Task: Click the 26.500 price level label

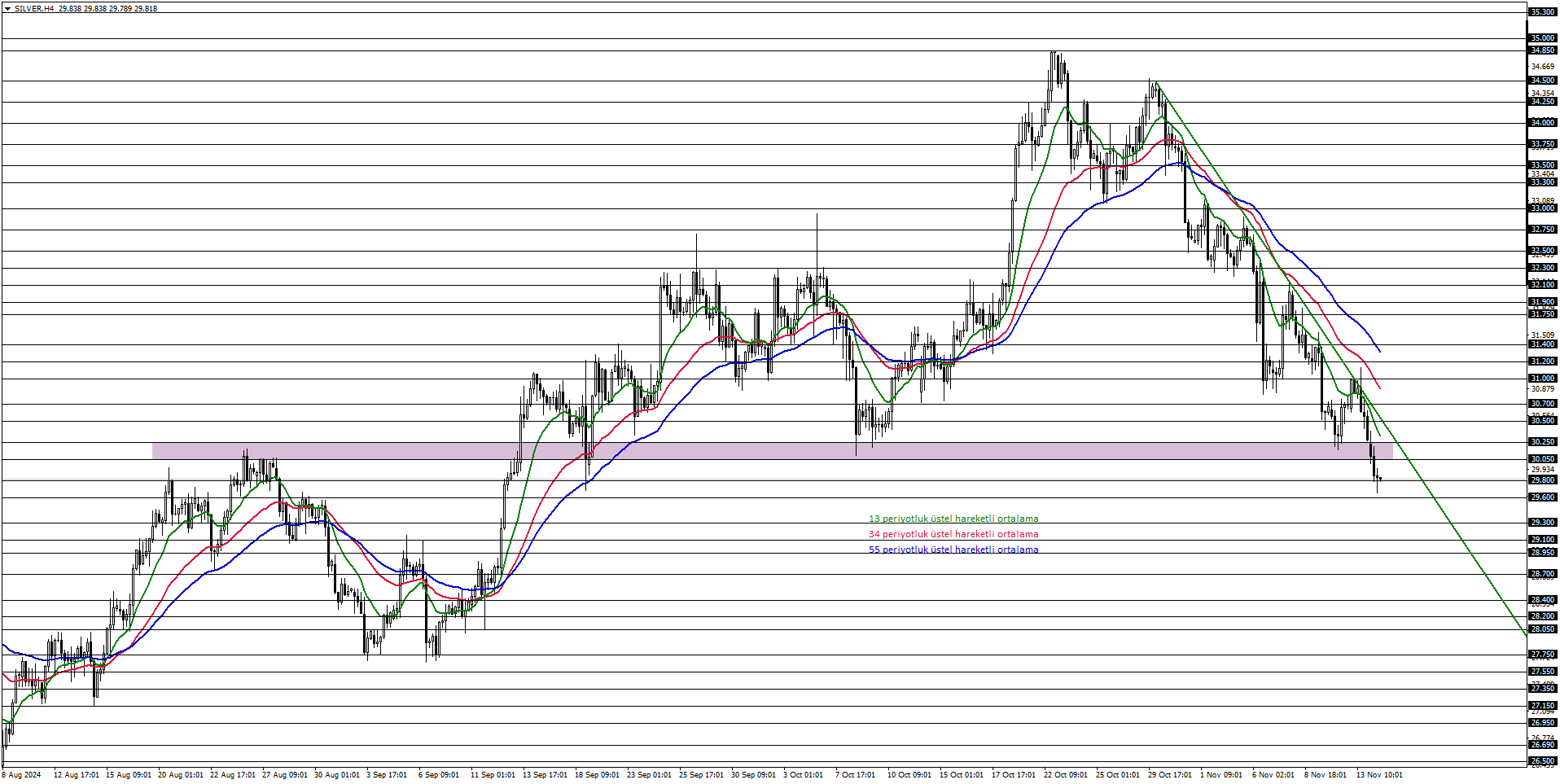Action: 1543,761
